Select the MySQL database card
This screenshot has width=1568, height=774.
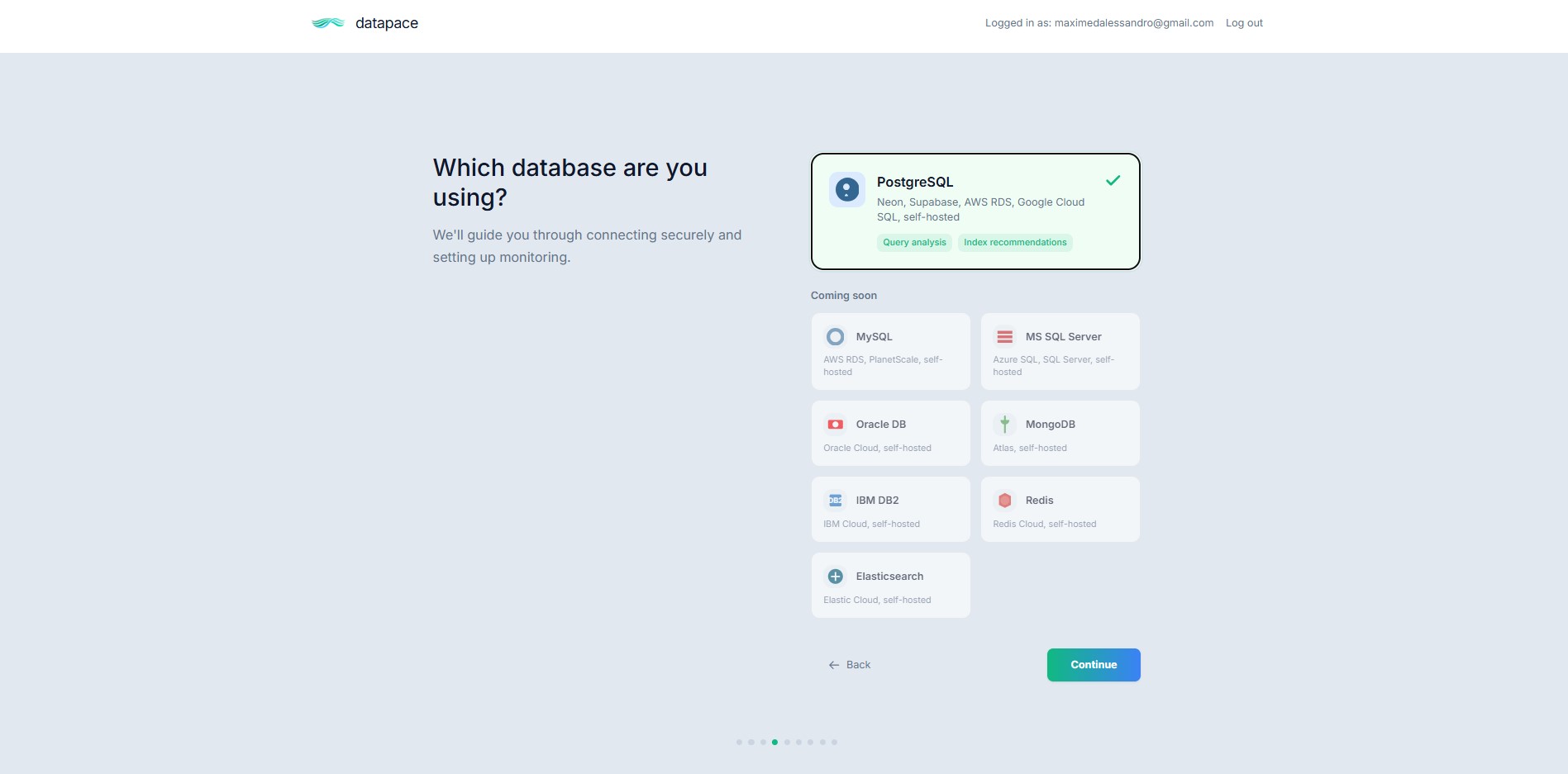[890, 350]
